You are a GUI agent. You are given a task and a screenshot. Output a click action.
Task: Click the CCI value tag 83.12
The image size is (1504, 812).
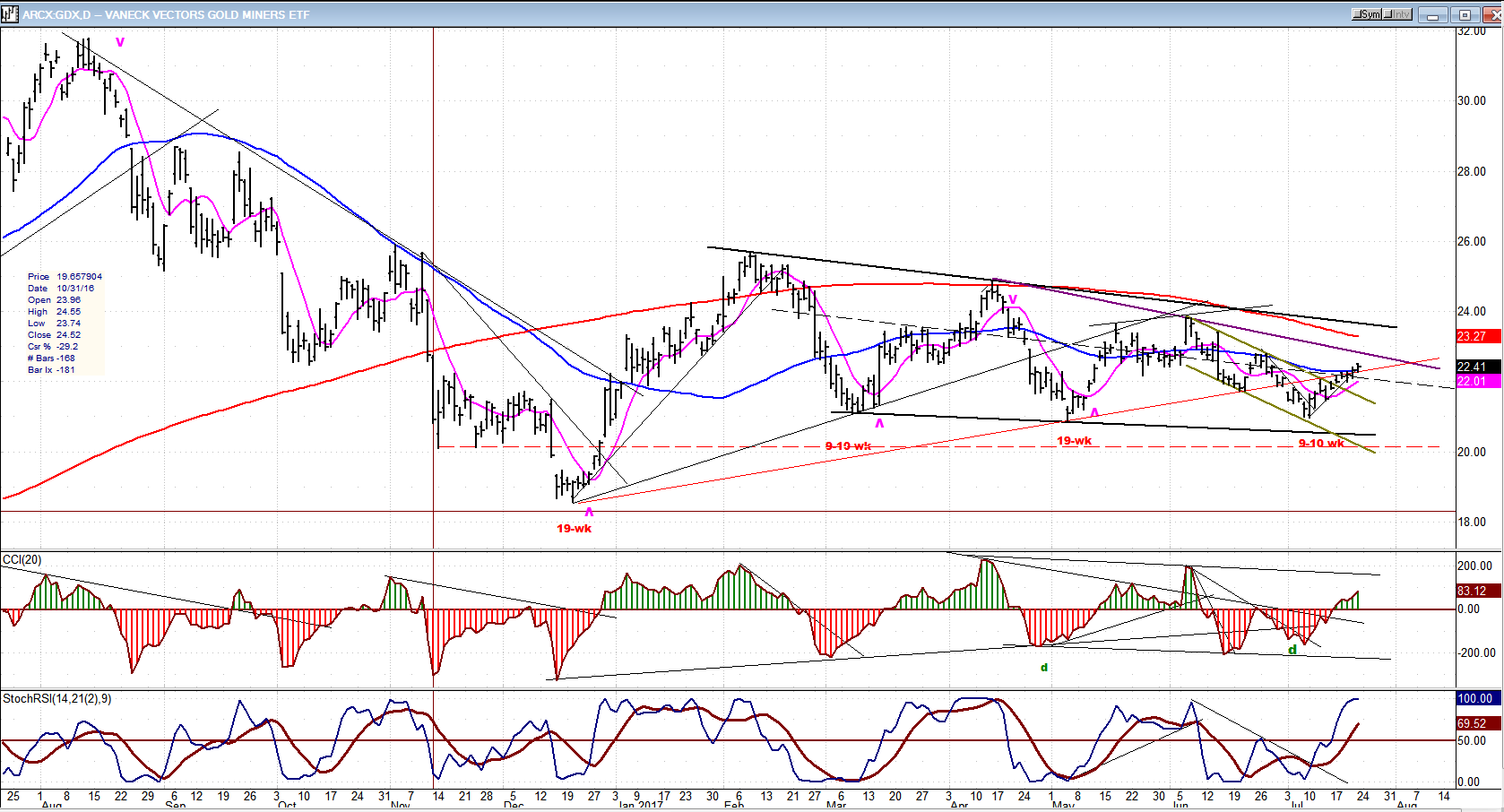[x=1472, y=592]
